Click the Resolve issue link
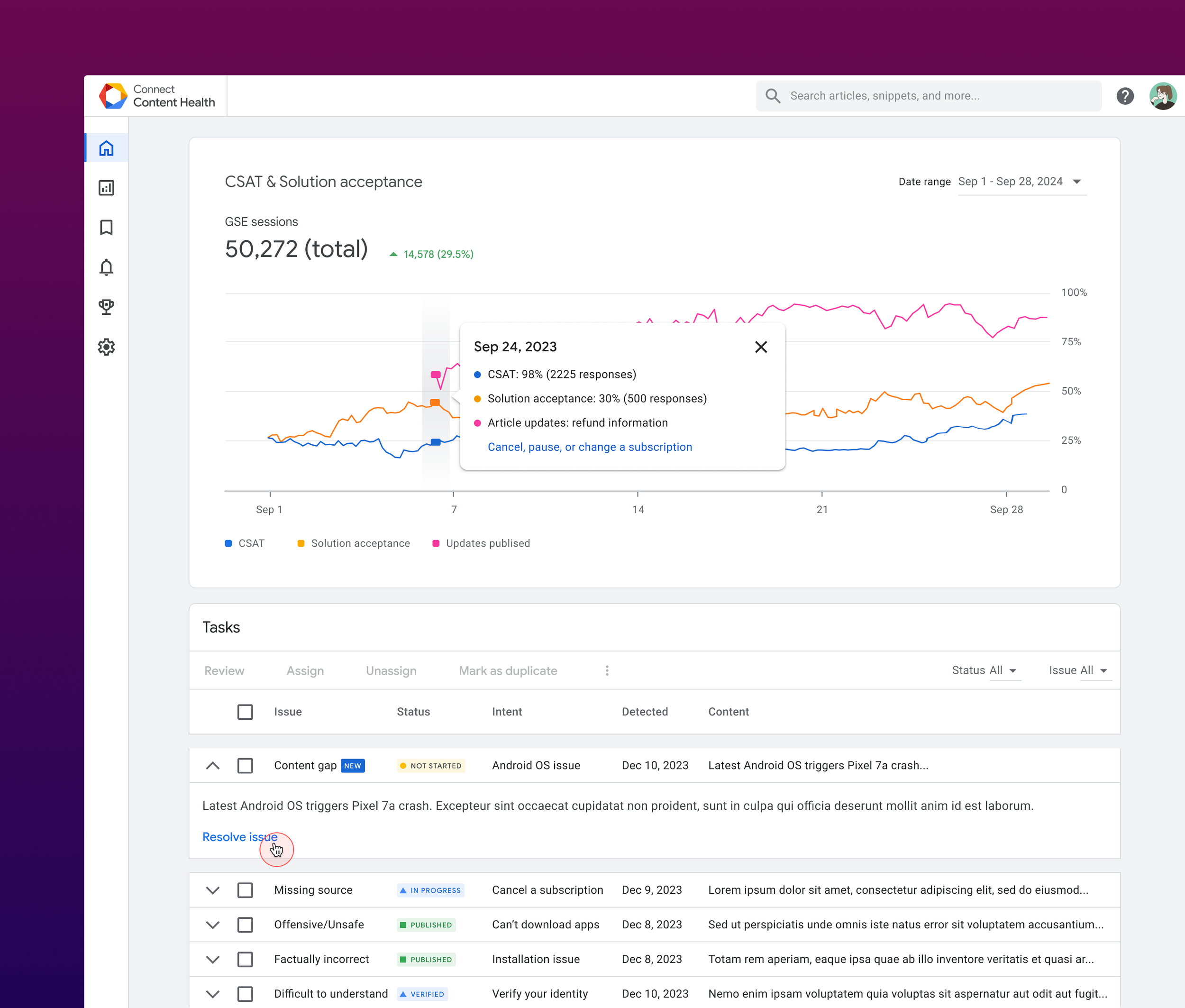Image resolution: width=1185 pixels, height=1008 pixels. pos(239,836)
